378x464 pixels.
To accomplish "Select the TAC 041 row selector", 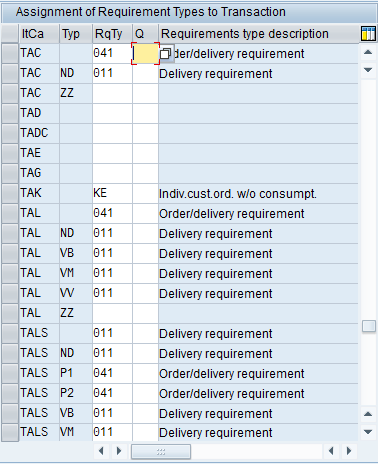I will pos(10,53).
